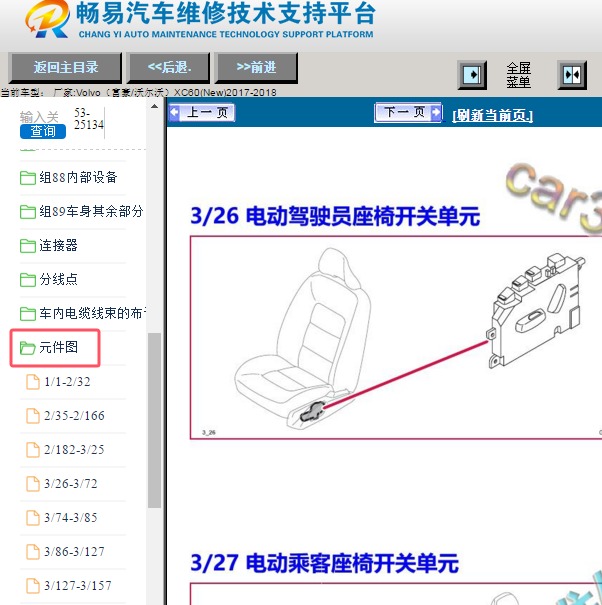This screenshot has width=602, height=605.
Task: Go back with the <<后退 button
Action: click(169, 68)
